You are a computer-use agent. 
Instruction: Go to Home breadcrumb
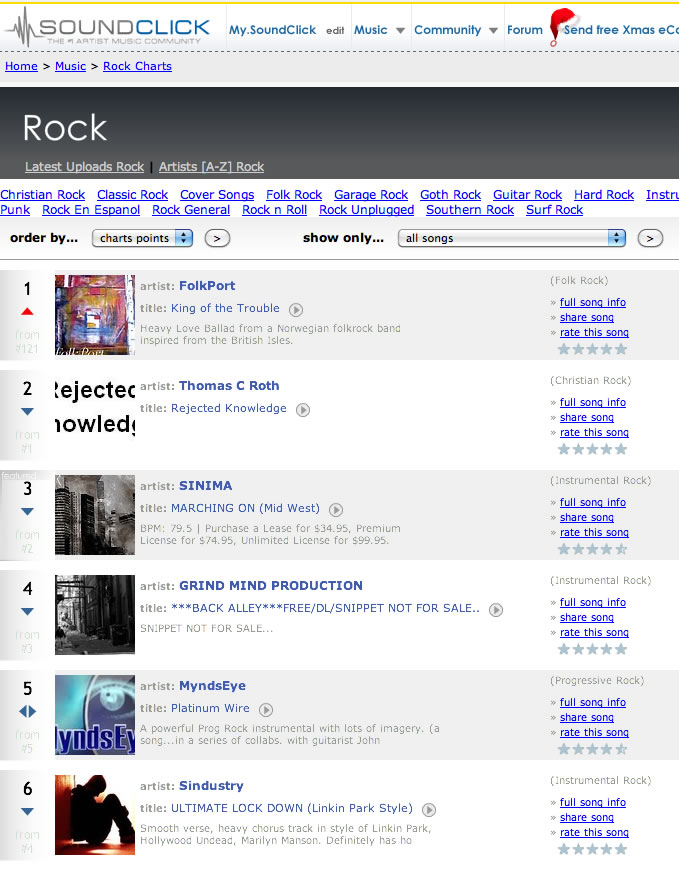(x=22, y=66)
